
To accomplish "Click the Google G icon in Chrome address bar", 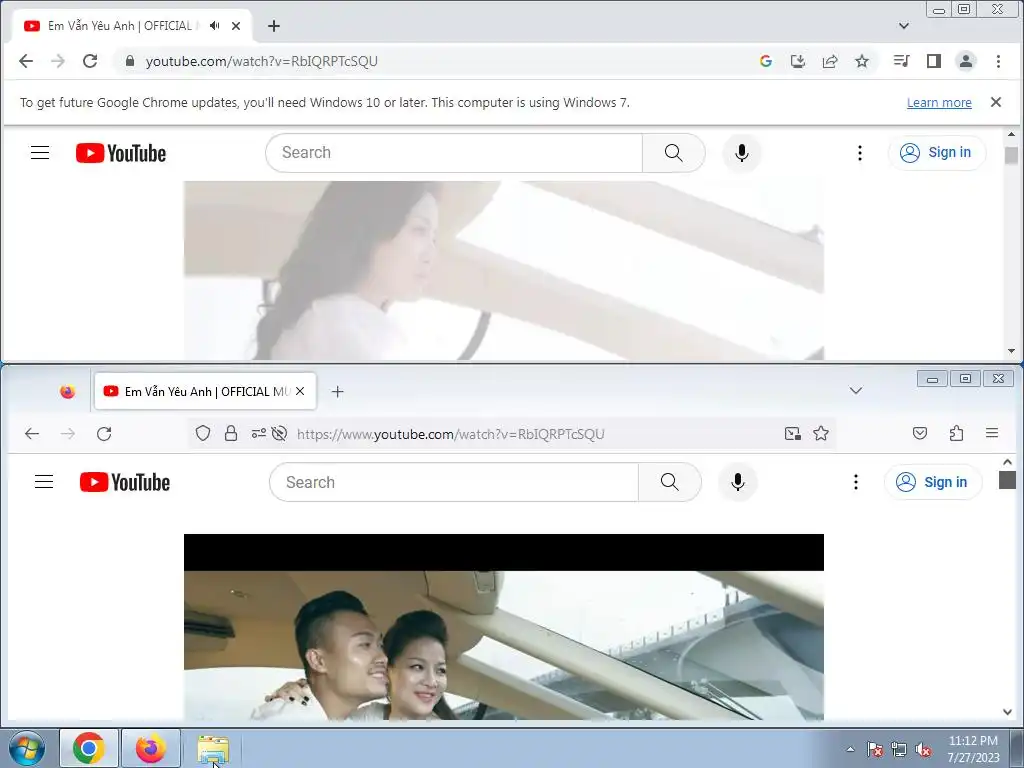I will pos(766,61).
